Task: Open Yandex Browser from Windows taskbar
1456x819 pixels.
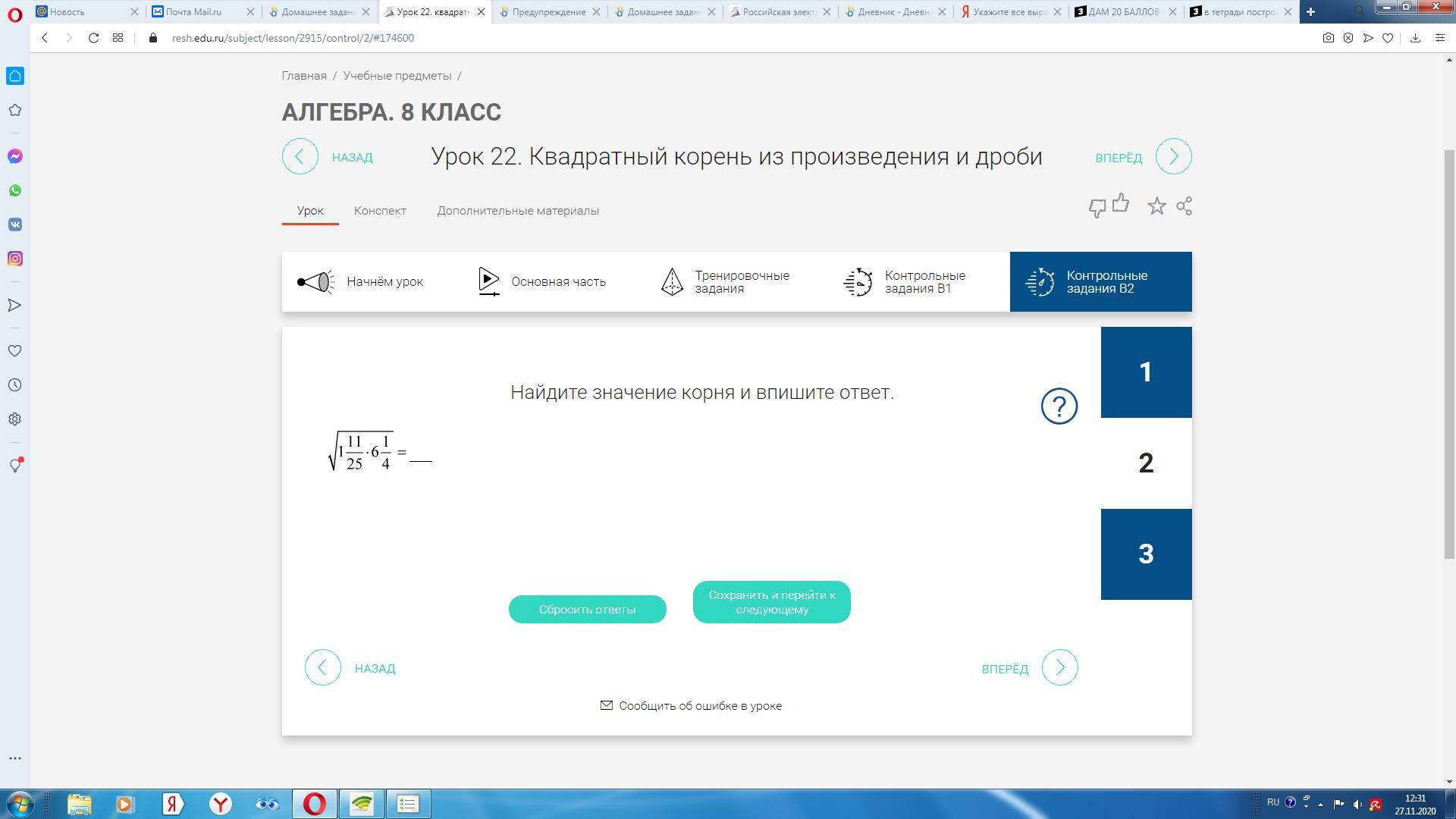Action: pos(221,804)
